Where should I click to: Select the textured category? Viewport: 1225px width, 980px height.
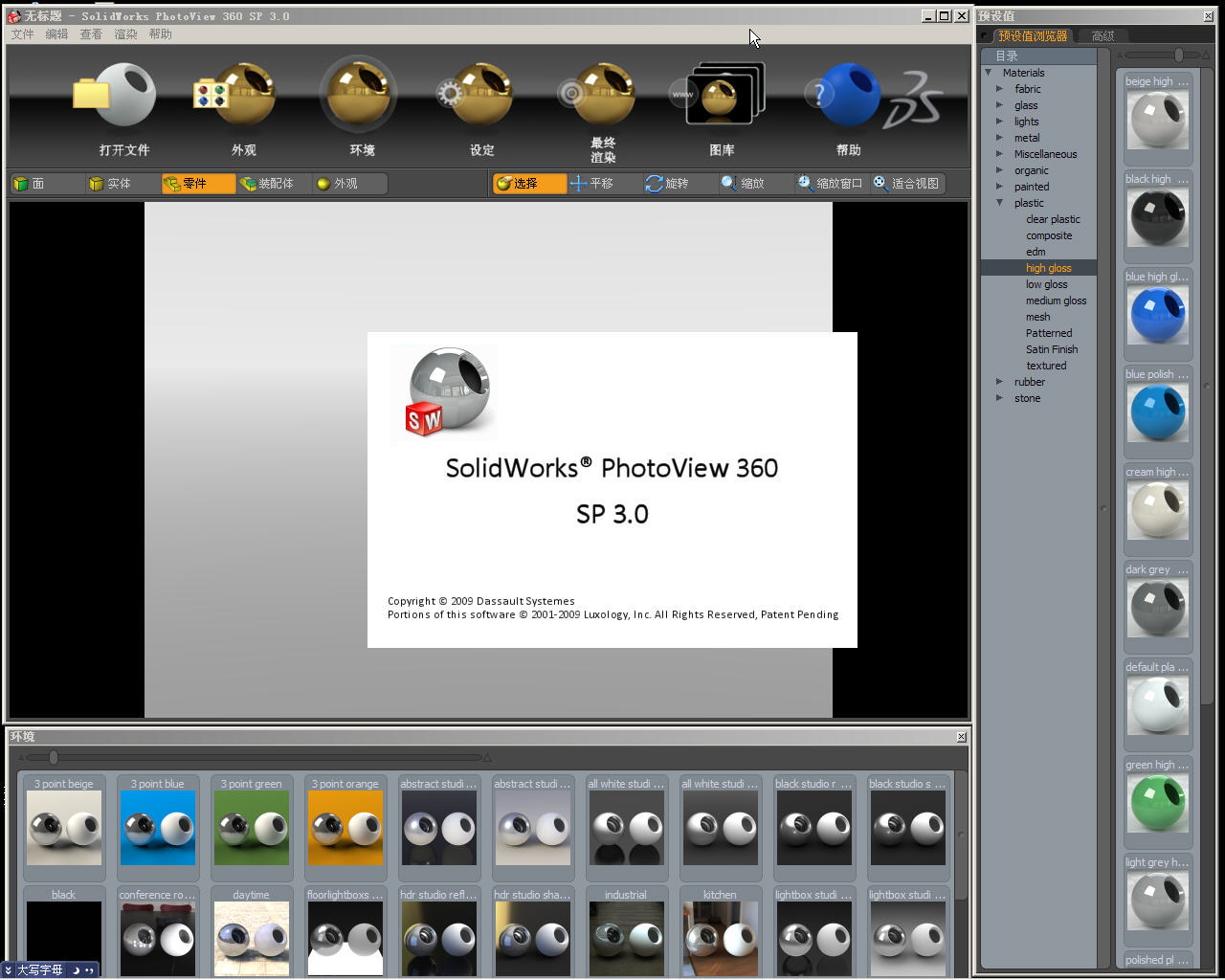click(1046, 366)
